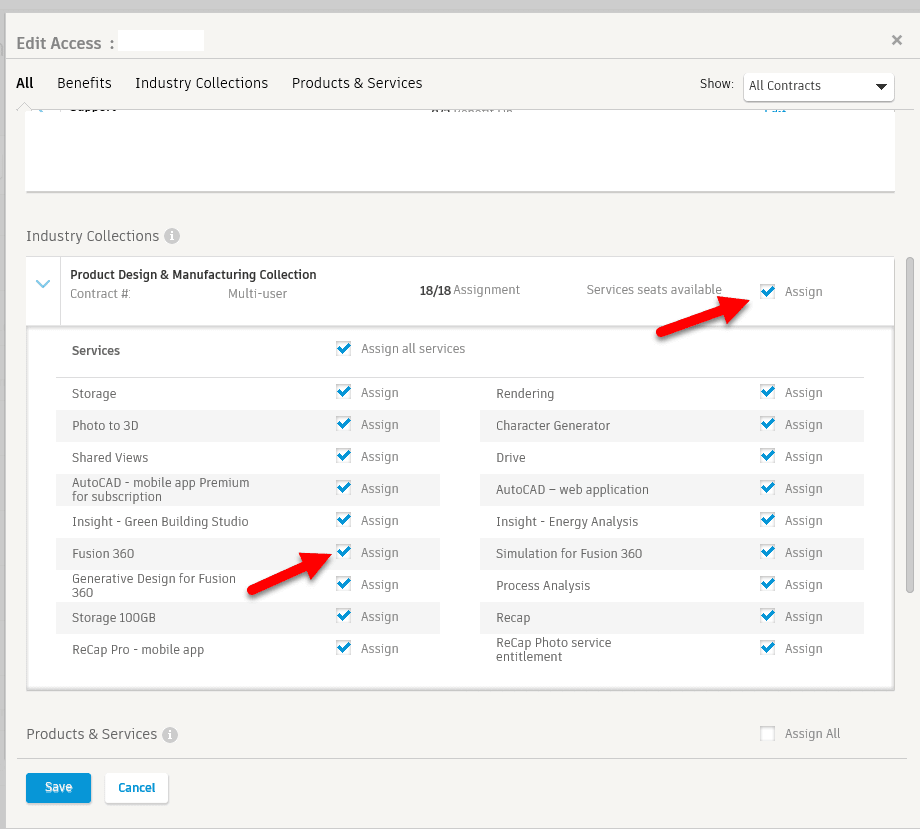Screen dimensions: 920x829
Task: Open the Industry Collections tab
Action: click(x=201, y=83)
